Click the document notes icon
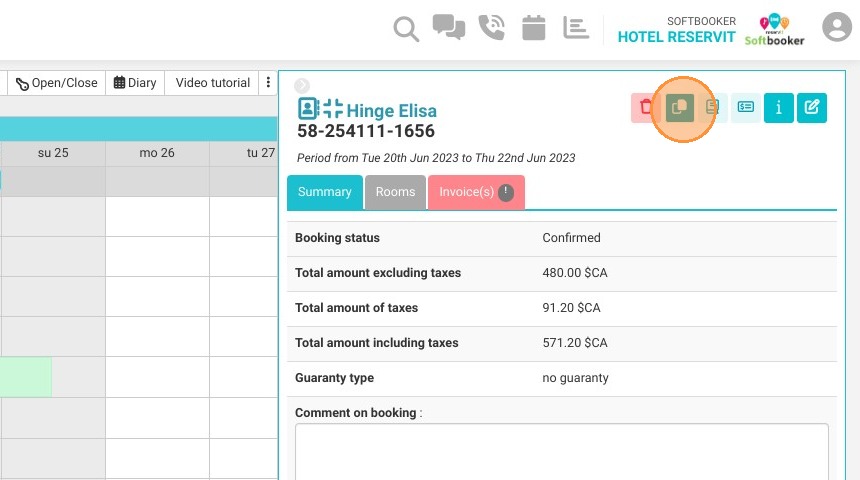The image size is (860, 480). [x=712, y=108]
